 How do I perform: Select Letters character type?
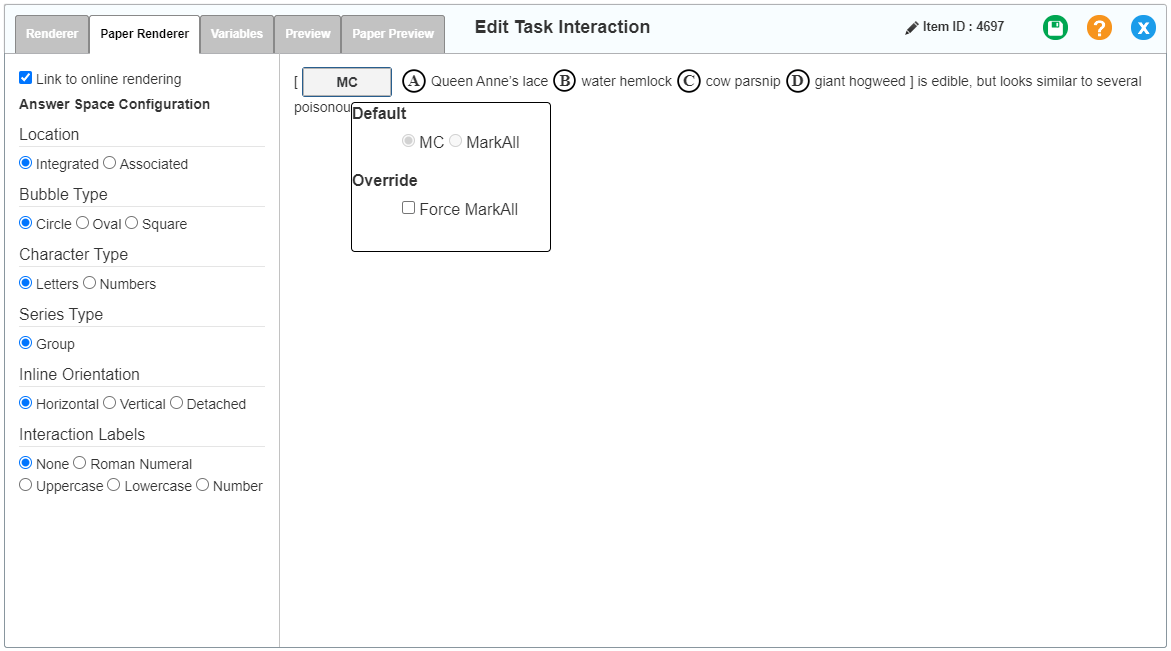tap(25, 283)
